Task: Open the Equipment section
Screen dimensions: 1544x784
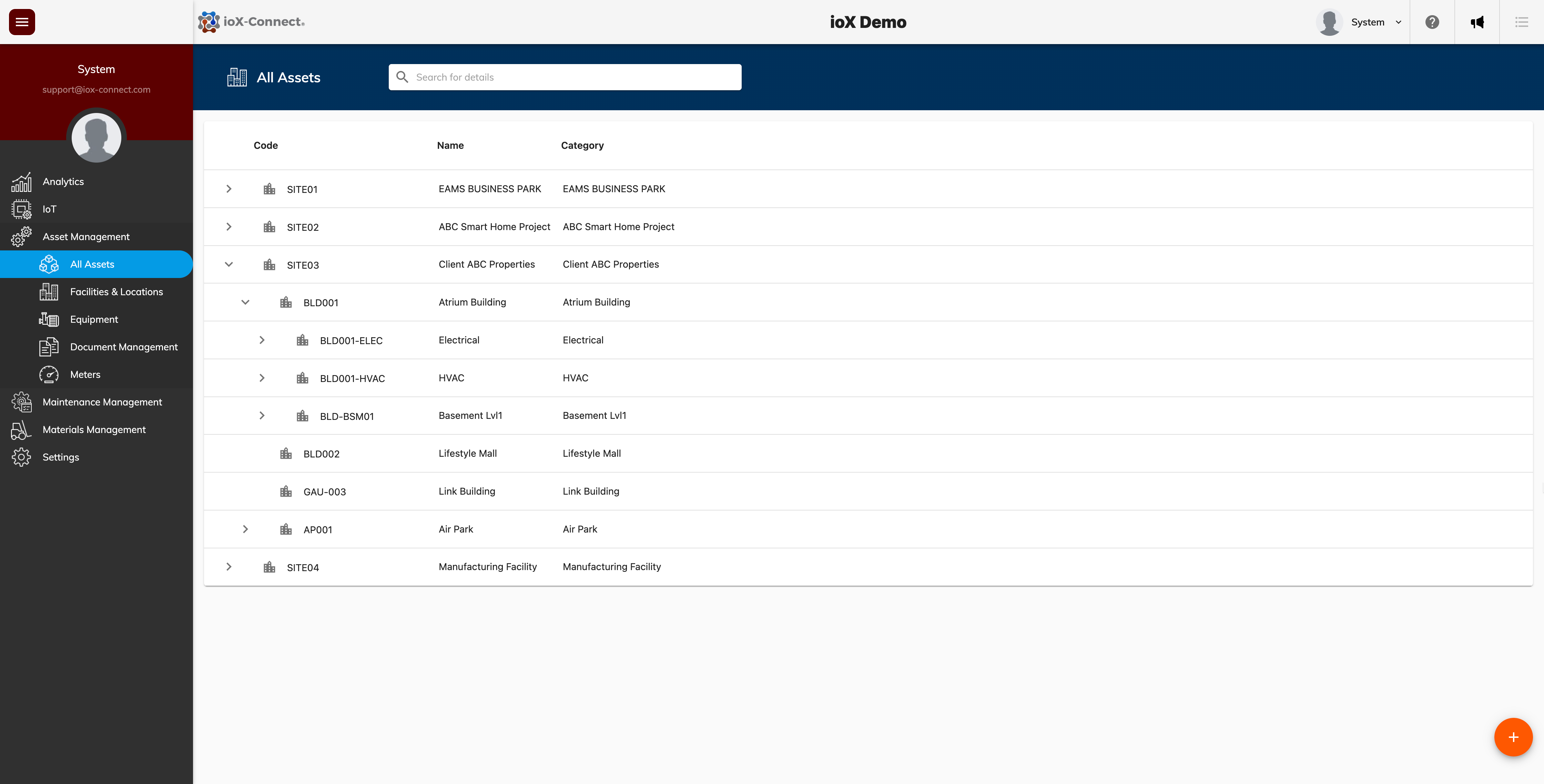Action: click(93, 319)
